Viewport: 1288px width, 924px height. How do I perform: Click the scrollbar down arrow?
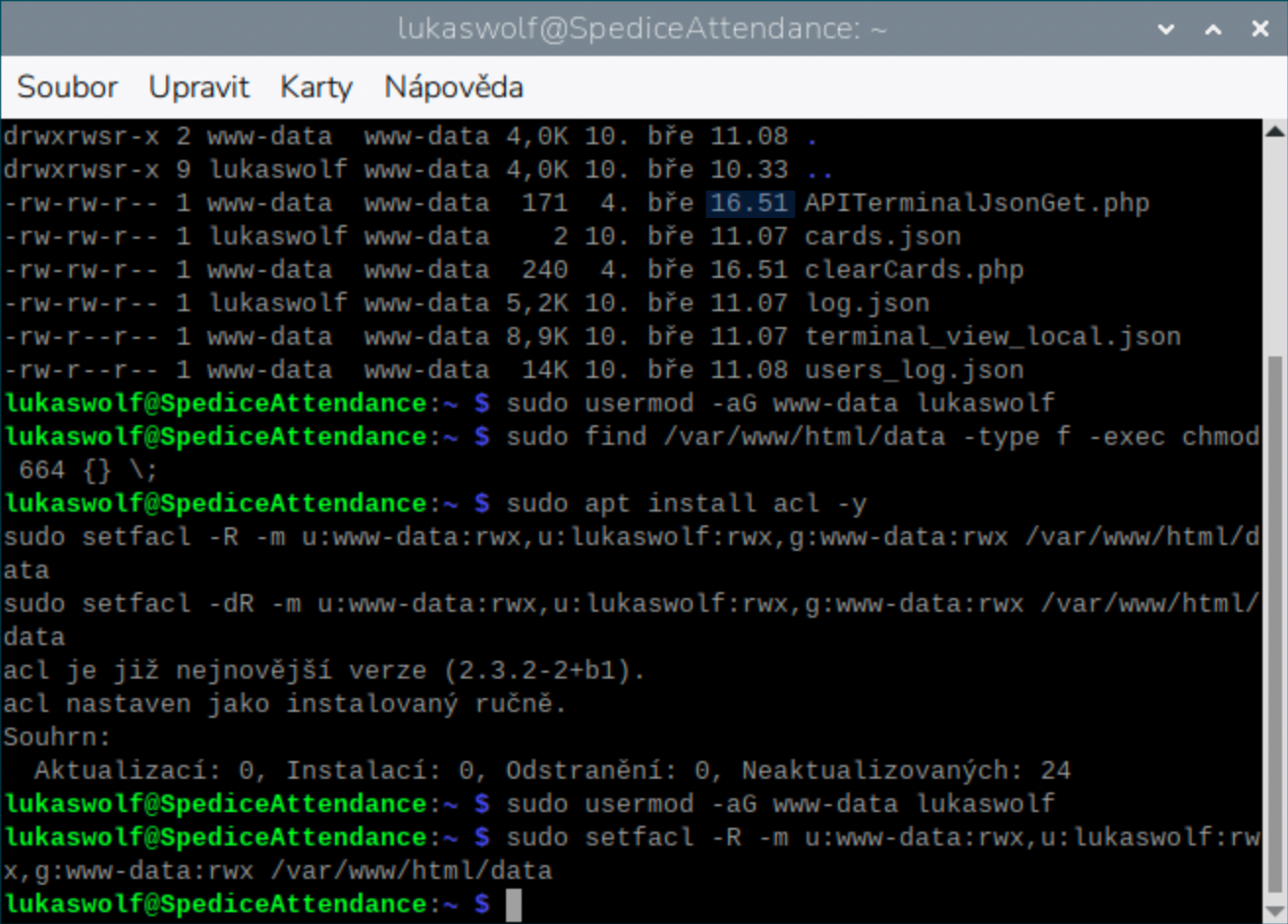click(1274, 911)
